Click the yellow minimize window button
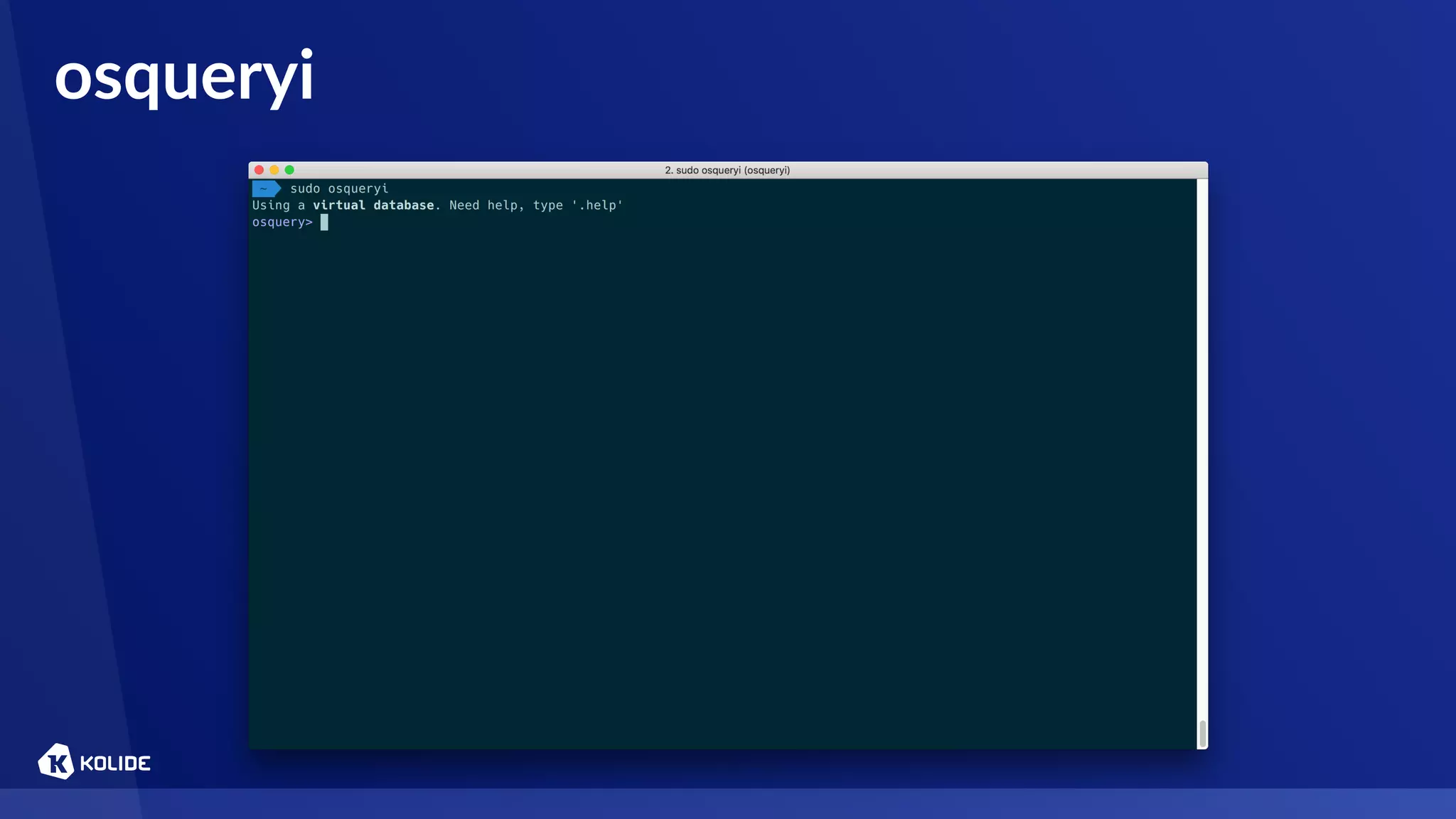The width and height of the screenshot is (1456, 819). point(274,170)
